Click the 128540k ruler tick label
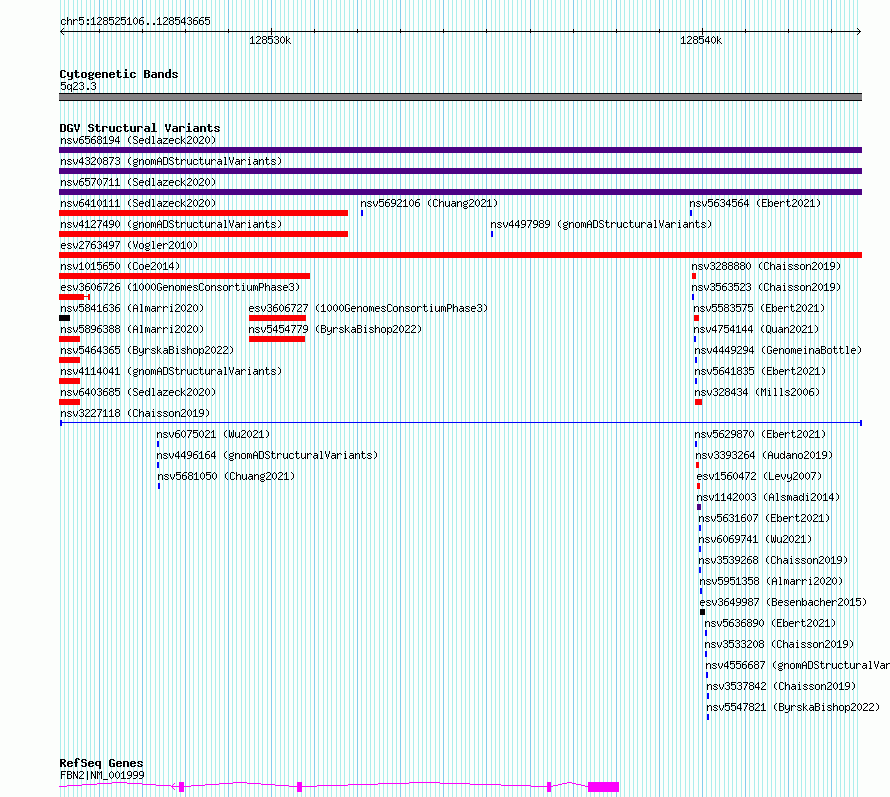This screenshot has height=797, width=890. pyautogui.click(x=701, y=40)
